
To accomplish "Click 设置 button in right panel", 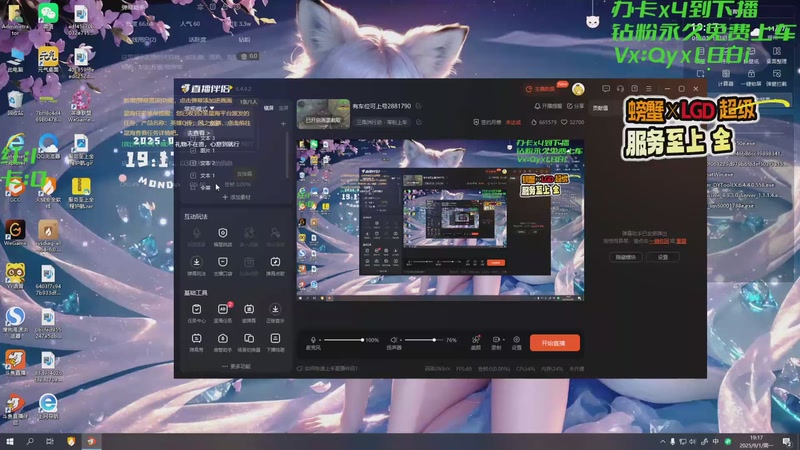I will [663, 257].
